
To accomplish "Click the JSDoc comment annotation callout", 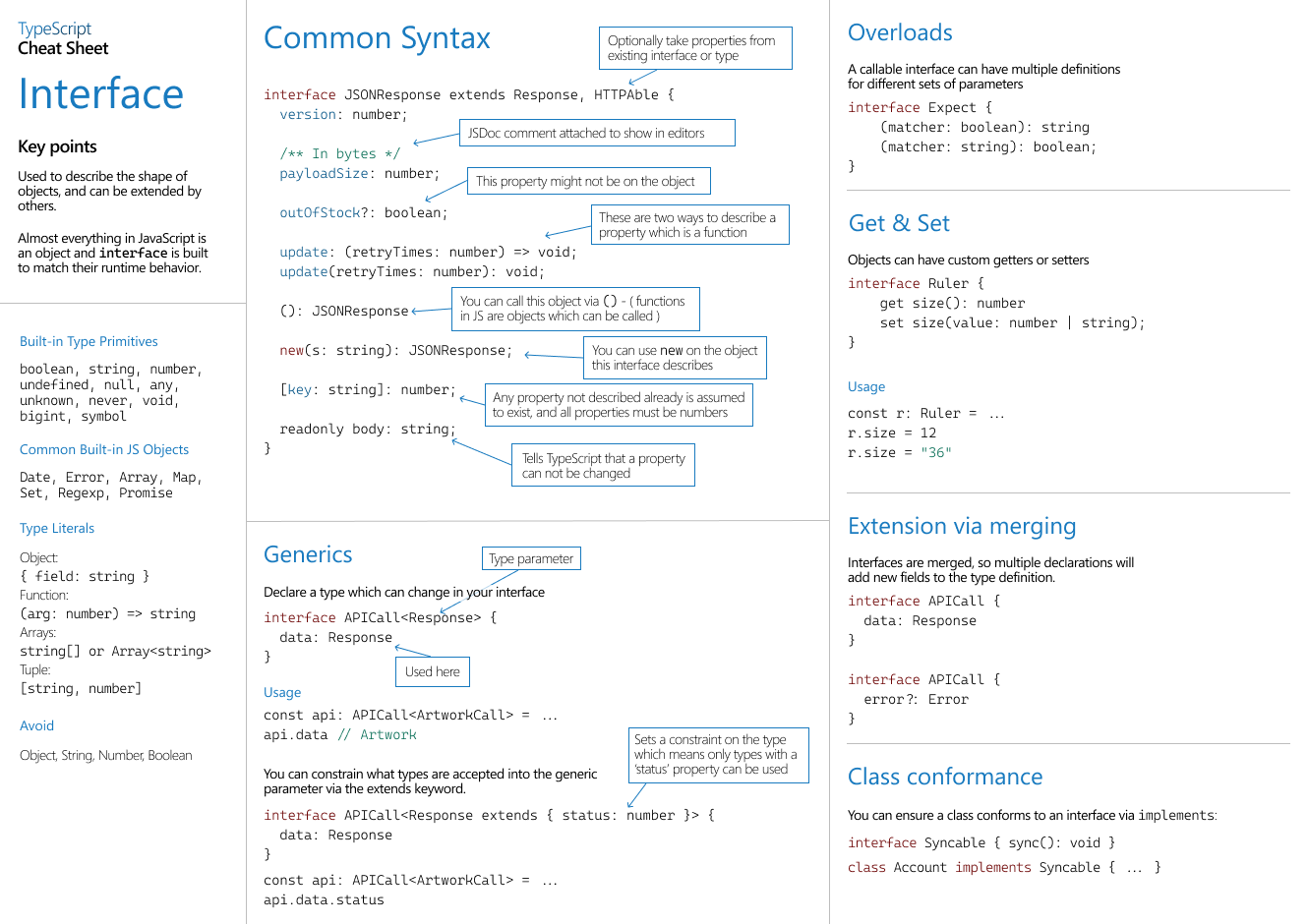I will (x=597, y=132).
